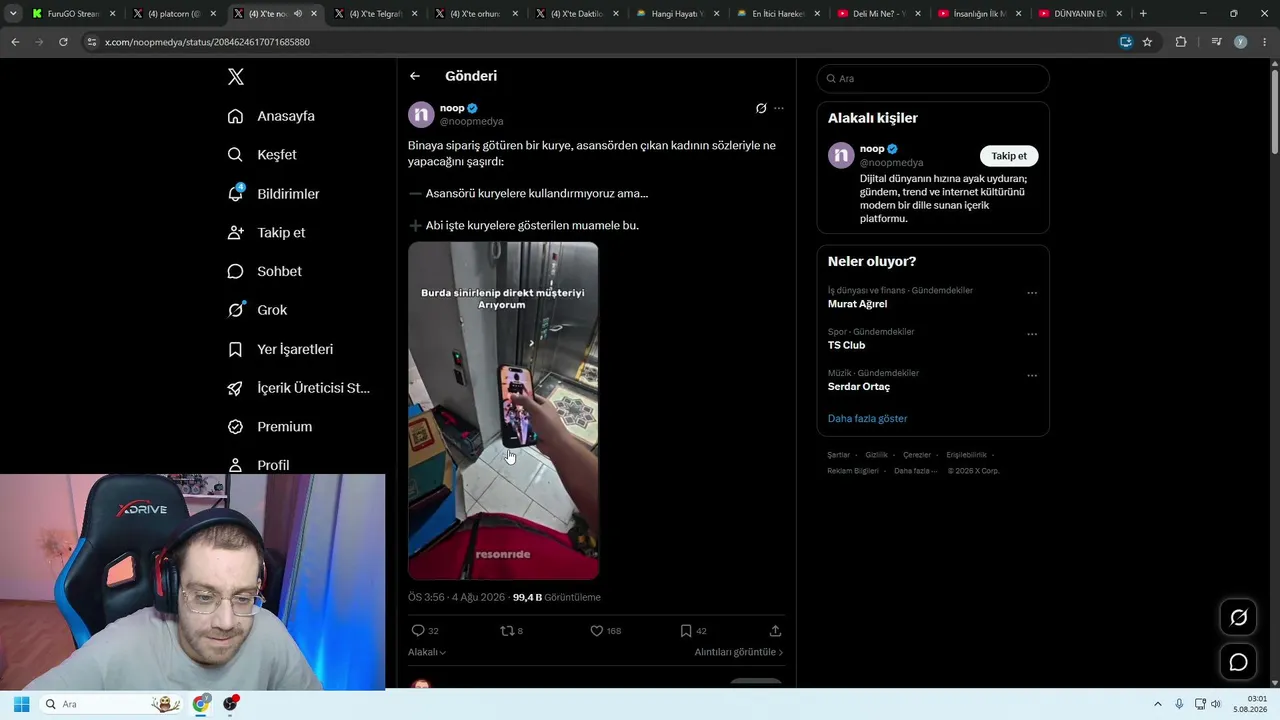Open Gizlilik footer link

tap(876, 455)
